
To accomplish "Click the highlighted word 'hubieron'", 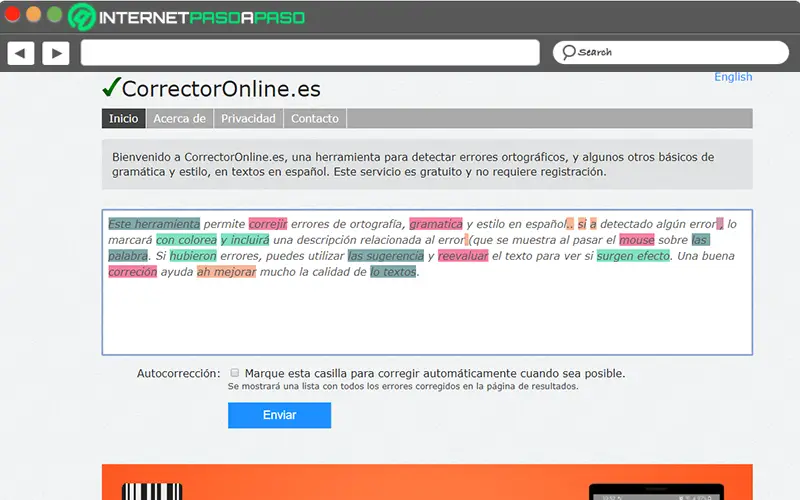I will pyautogui.click(x=193, y=256).
